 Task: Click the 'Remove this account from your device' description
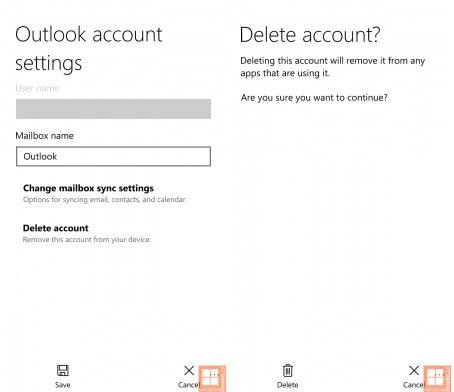pos(87,240)
